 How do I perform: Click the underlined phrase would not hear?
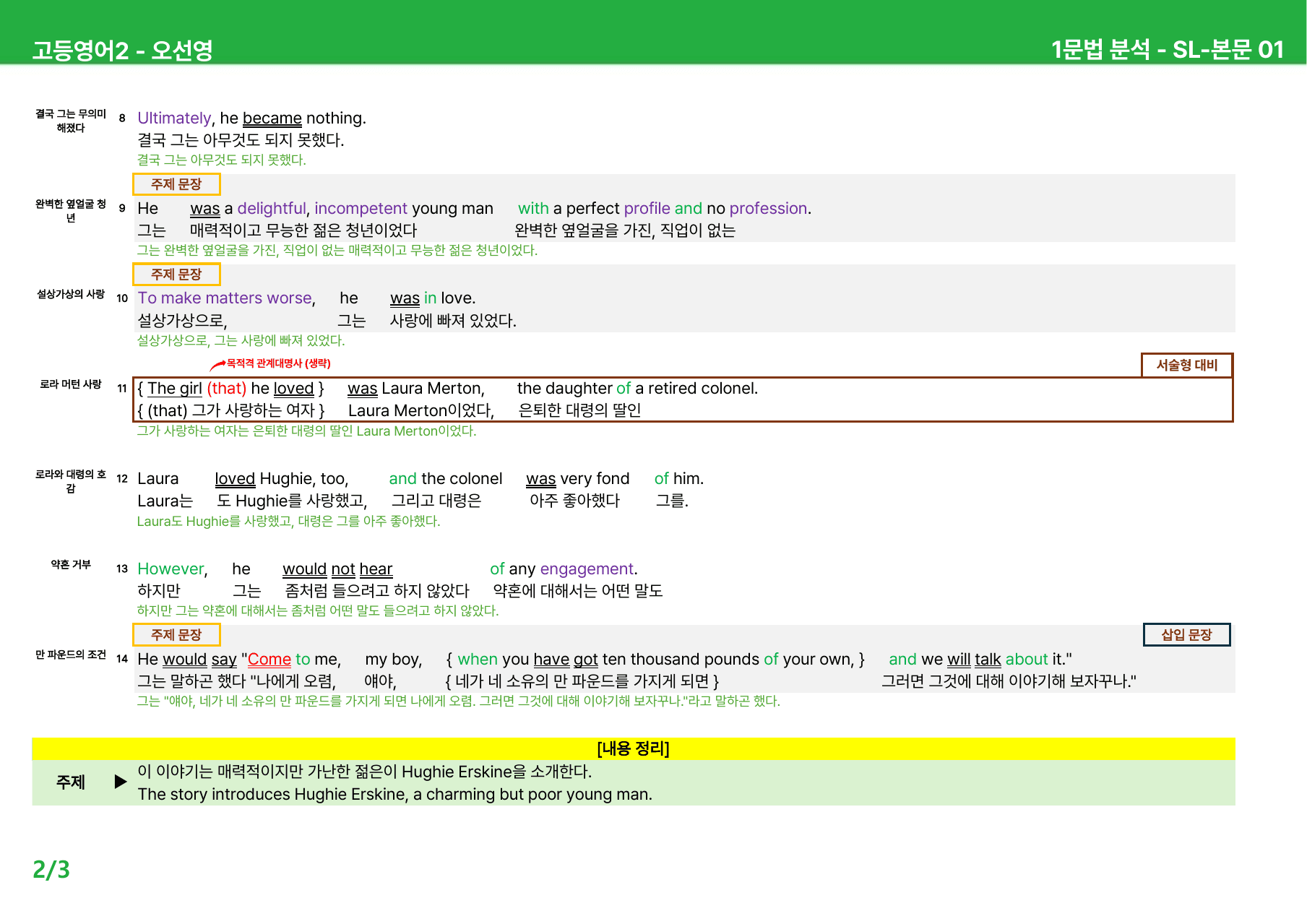click(337, 569)
